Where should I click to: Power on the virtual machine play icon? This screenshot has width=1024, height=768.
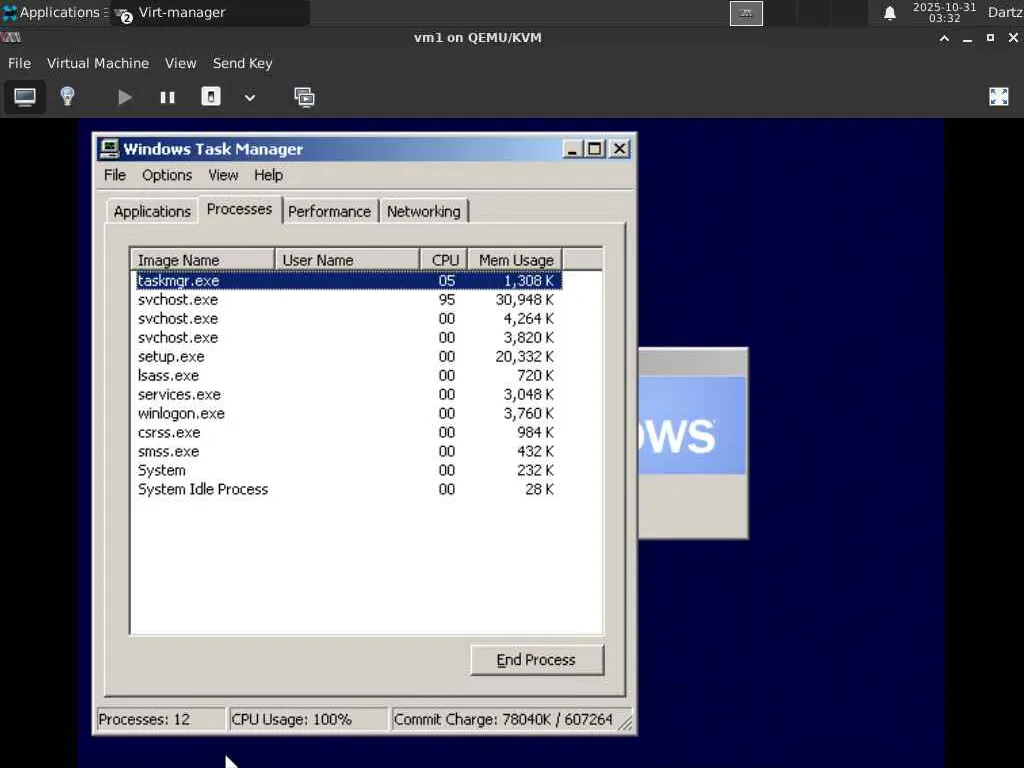[124, 98]
